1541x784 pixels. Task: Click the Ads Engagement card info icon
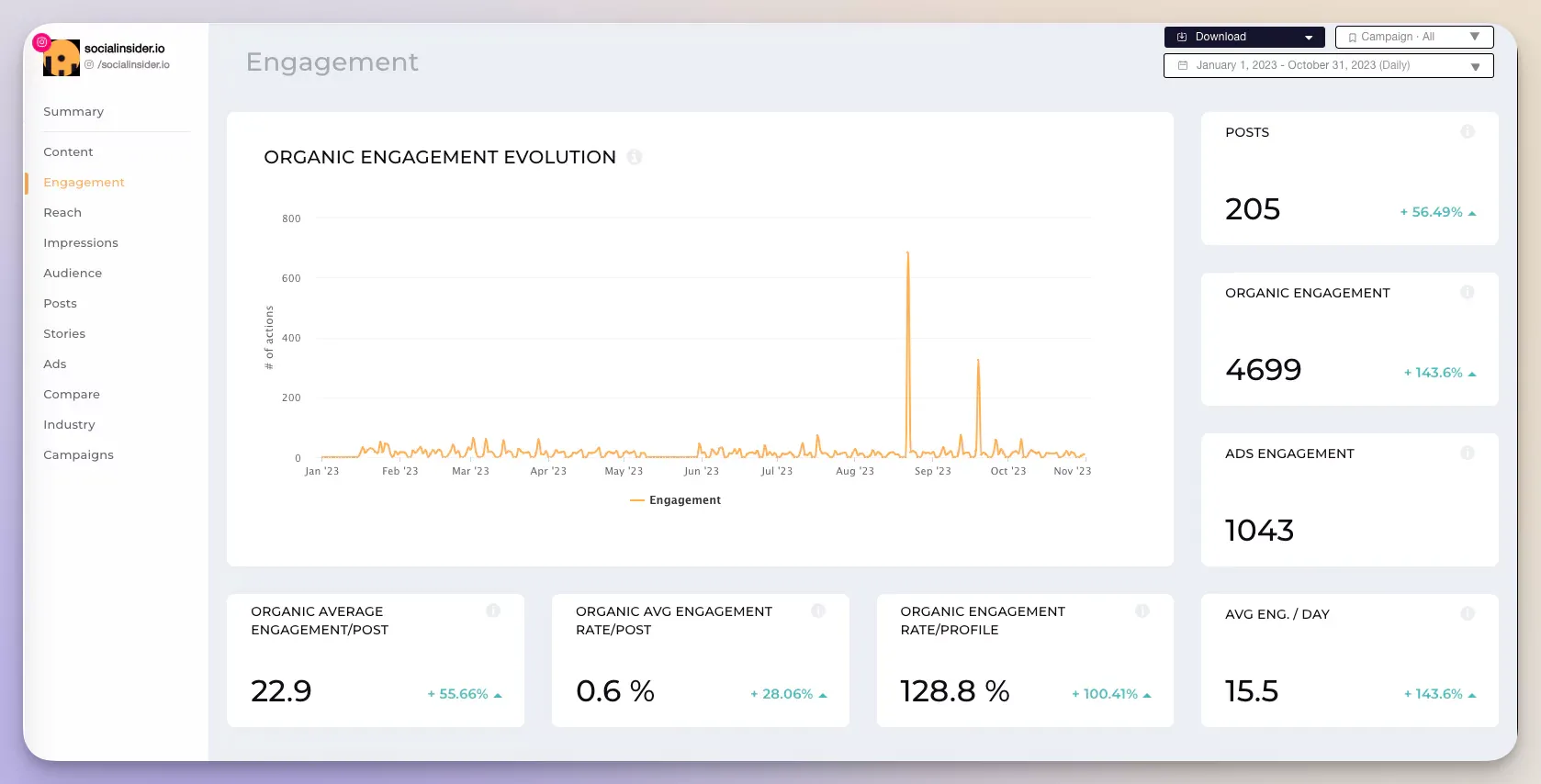[x=1468, y=454]
